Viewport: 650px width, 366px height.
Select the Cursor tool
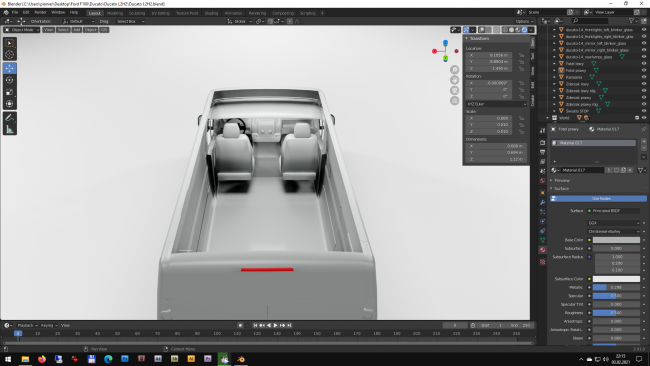10,54
